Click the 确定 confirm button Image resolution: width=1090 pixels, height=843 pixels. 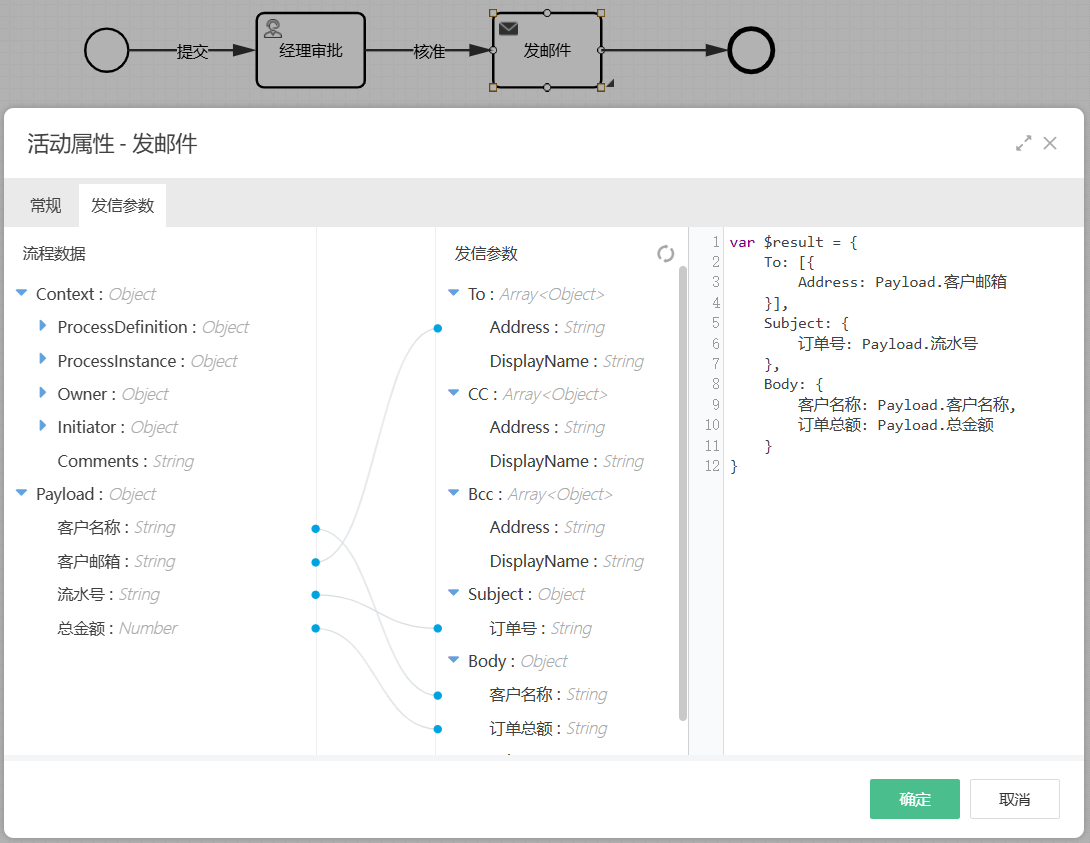(914, 799)
